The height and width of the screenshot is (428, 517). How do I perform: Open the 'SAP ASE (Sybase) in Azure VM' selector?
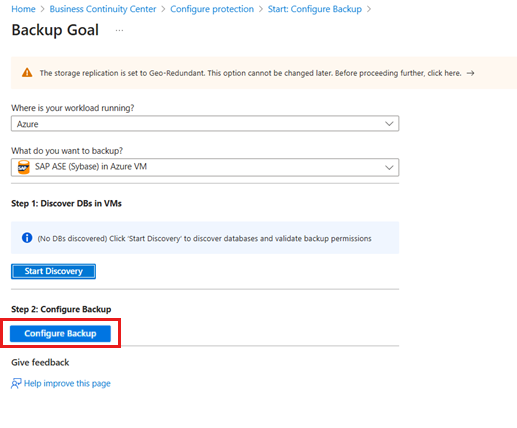pyautogui.click(x=205, y=167)
